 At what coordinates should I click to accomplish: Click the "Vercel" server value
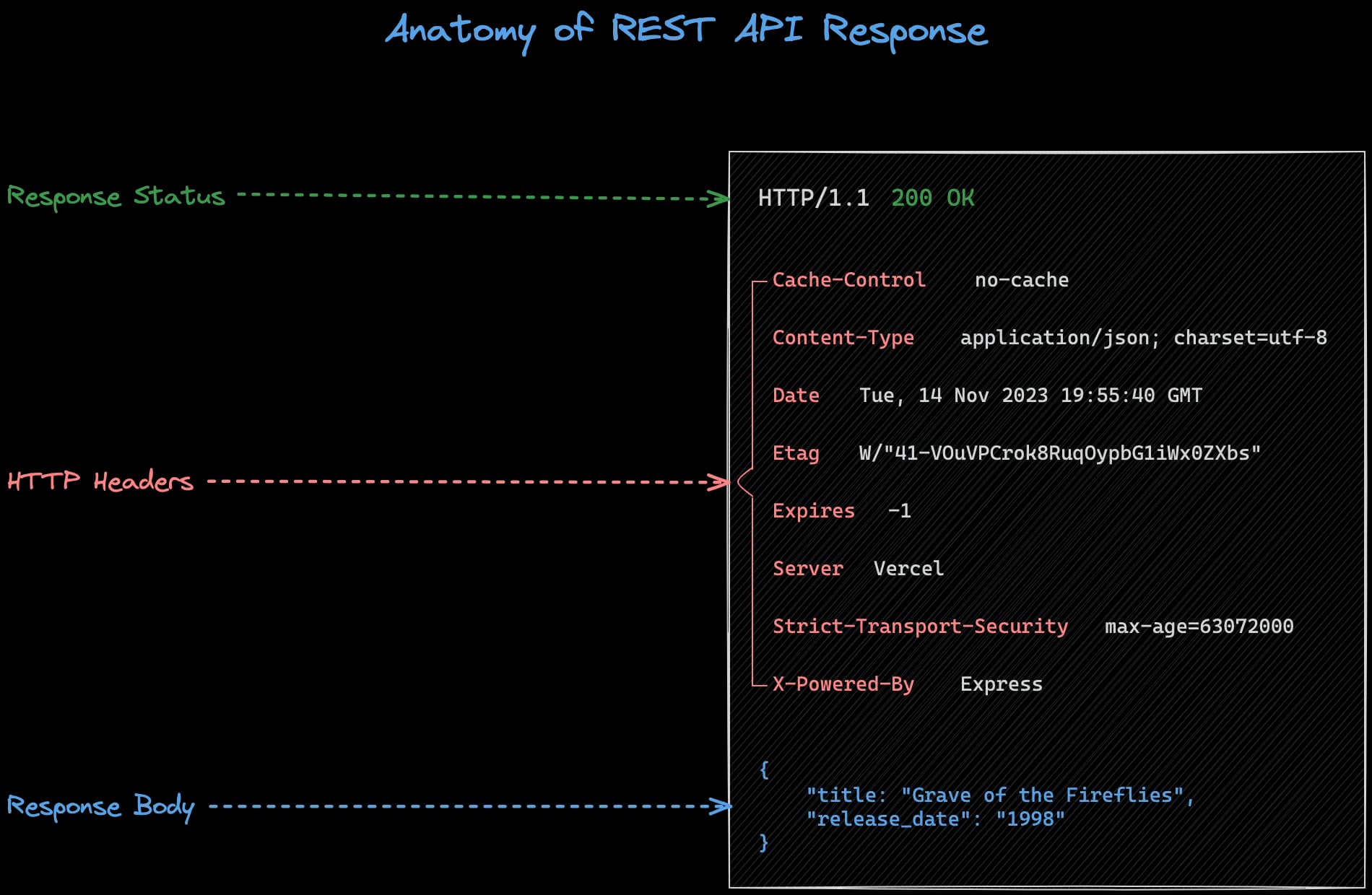[908, 569]
